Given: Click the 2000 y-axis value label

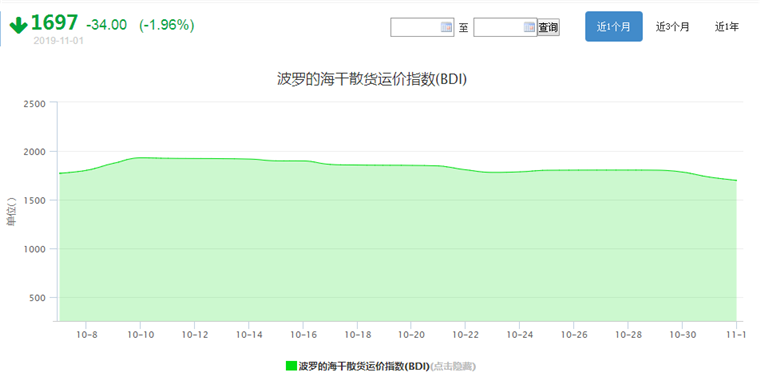Looking at the screenshot, I should (34, 152).
